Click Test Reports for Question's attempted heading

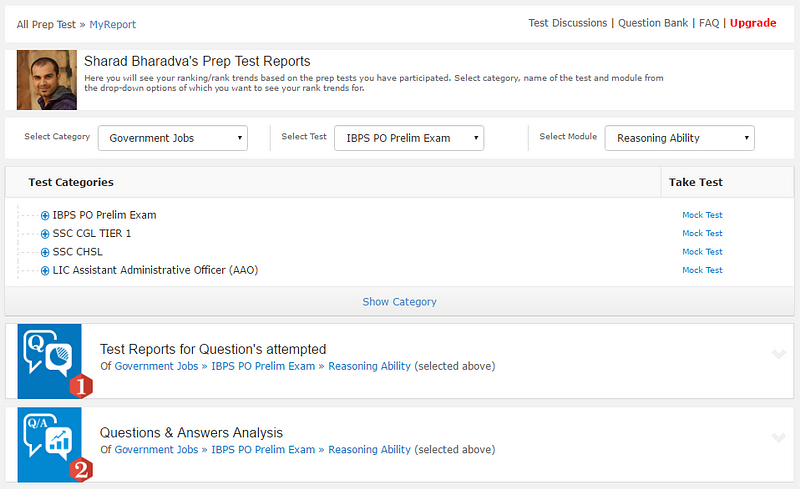213,349
